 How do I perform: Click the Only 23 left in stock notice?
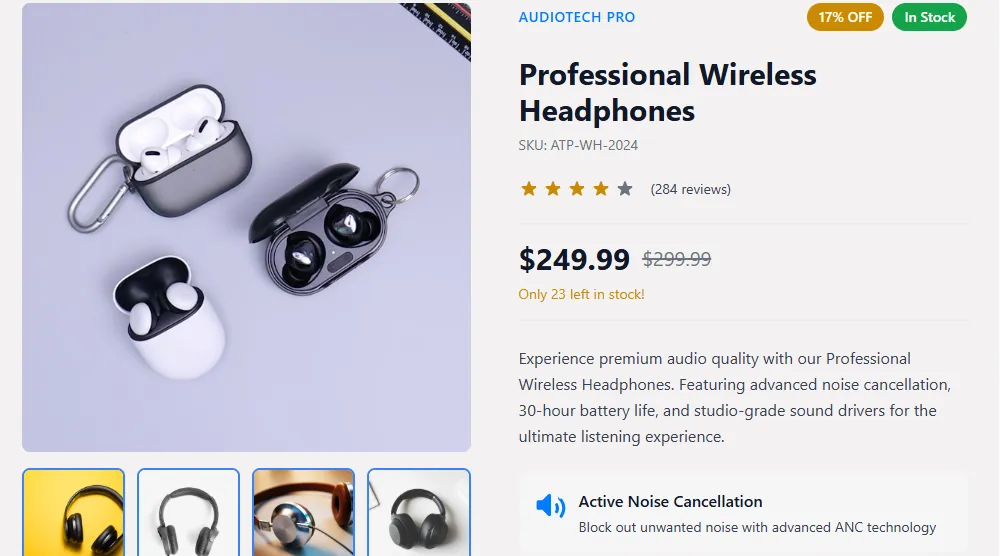click(x=581, y=294)
